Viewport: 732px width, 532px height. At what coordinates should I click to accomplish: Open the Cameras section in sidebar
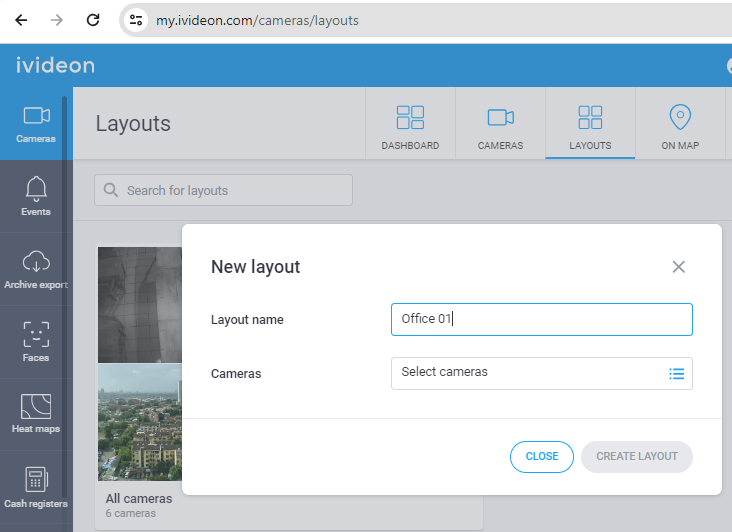point(36,124)
